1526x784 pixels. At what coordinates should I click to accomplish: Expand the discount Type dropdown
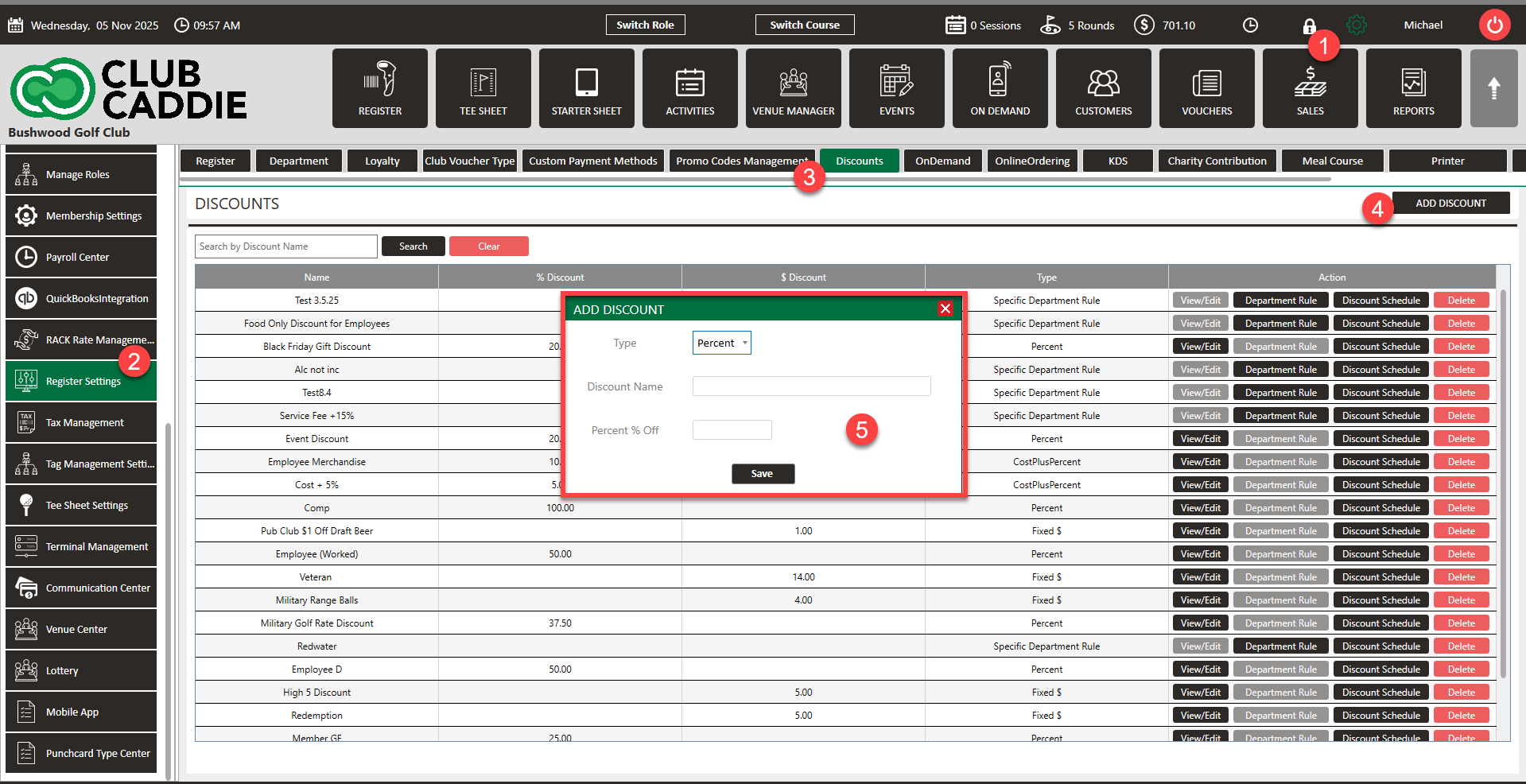[721, 343]
